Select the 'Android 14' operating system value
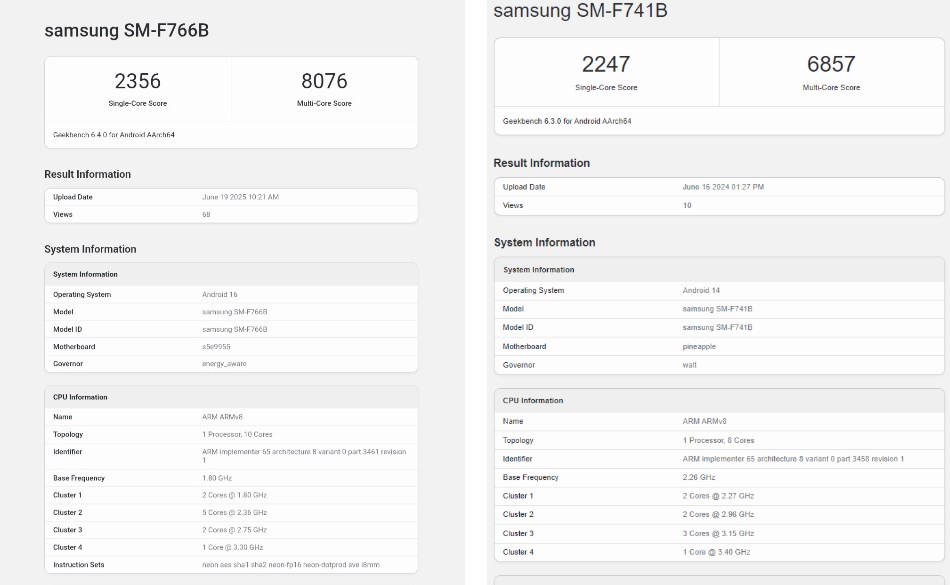The height and width of the screenshot is (585, 950). (x=702, y=291)
